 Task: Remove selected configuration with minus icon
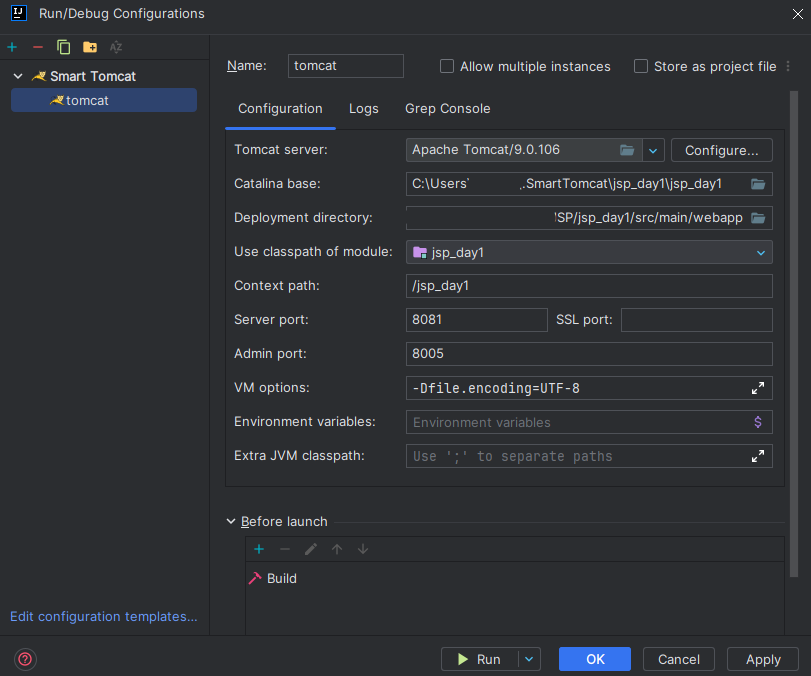(38, 48)
